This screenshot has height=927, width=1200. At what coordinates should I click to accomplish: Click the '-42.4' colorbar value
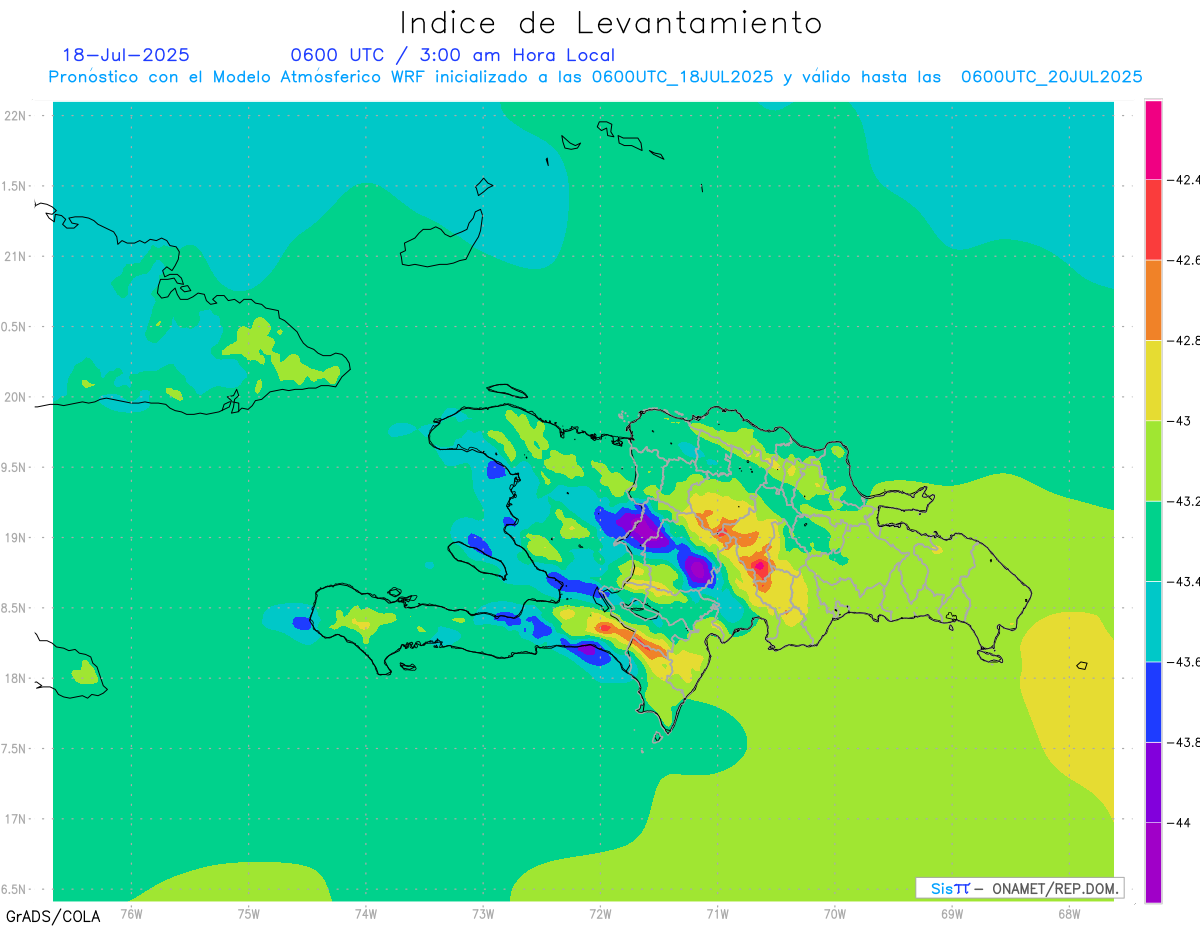[x=1182, y=180]
